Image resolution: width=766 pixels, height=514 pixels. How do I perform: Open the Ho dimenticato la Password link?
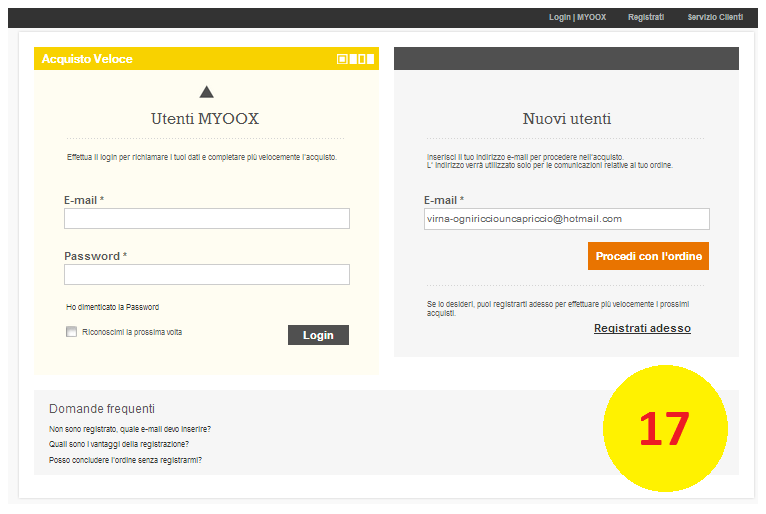[112, 307]
